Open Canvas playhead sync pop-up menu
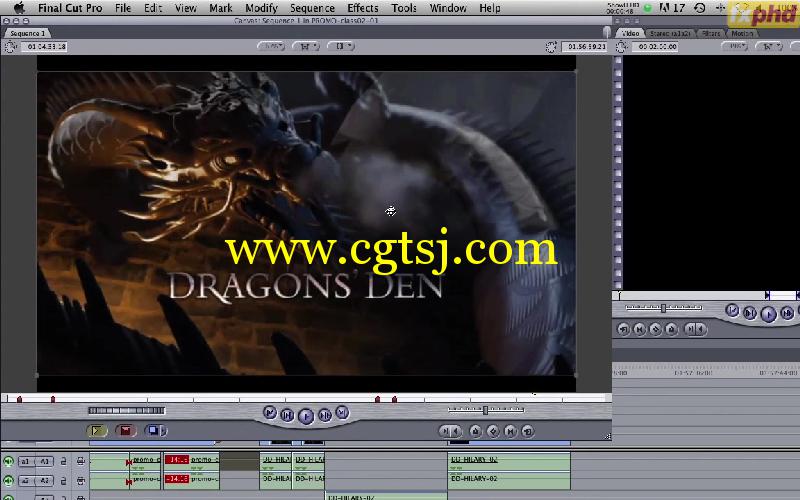 pyautogui.click(x=306, y=46)
